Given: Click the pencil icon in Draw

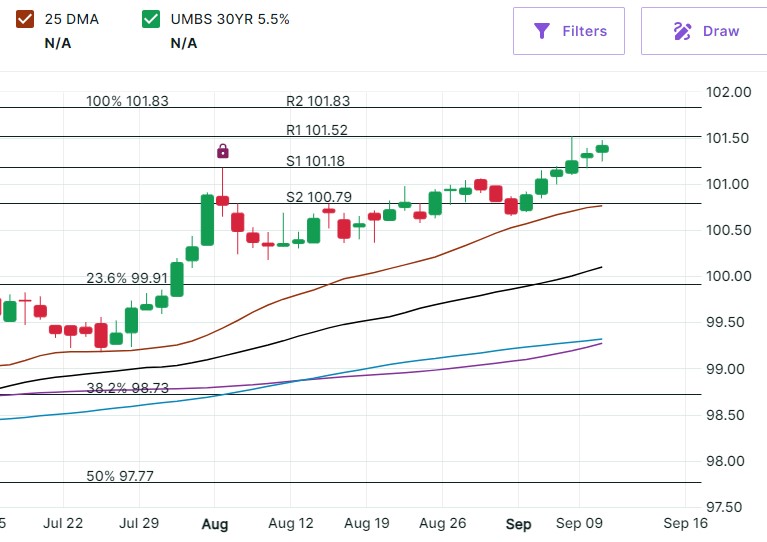Looking at the screenshot, I should click(683, 31).
